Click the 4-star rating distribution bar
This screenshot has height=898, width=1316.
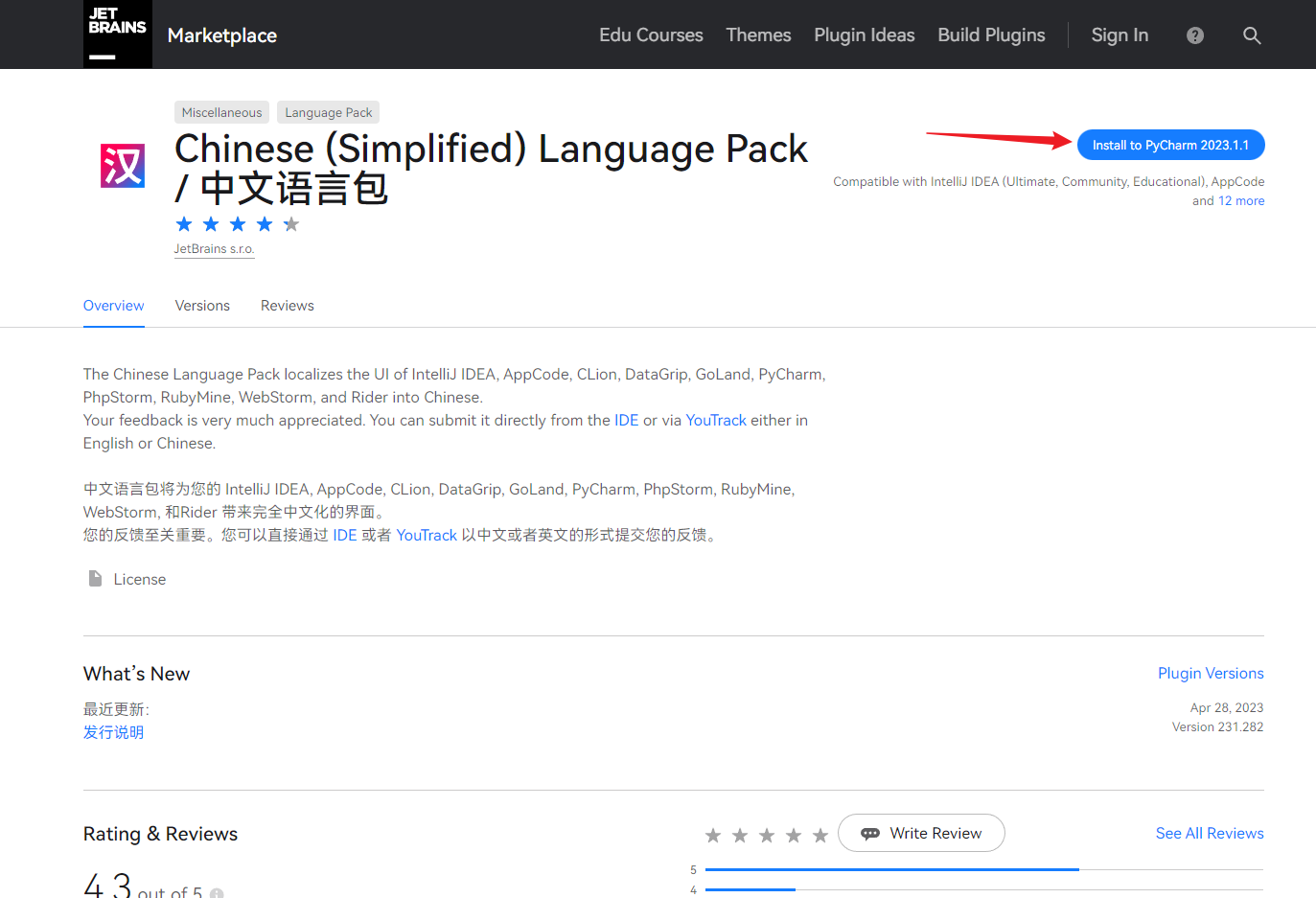[x=983, y=889]
